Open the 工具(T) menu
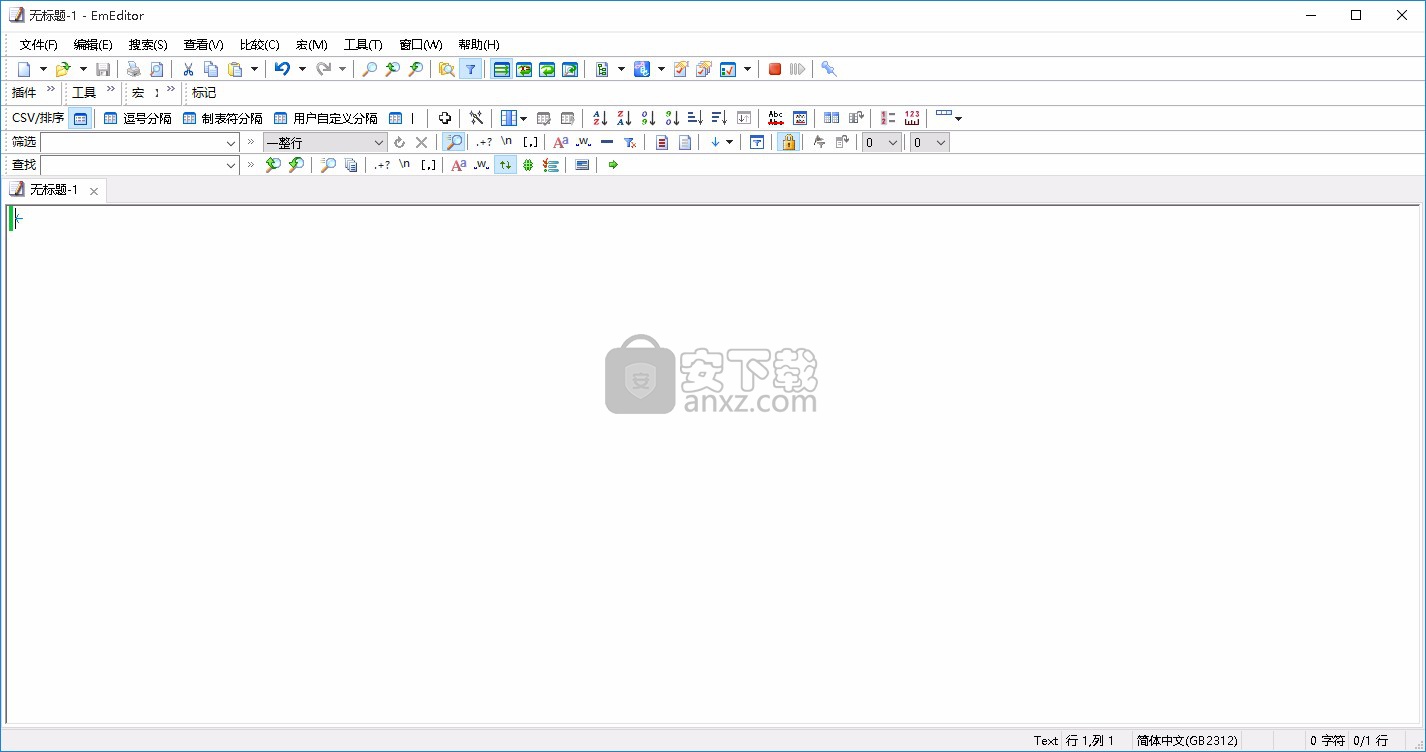The width and height of the screenshot is (1426, 752). (x=363, y=45)
